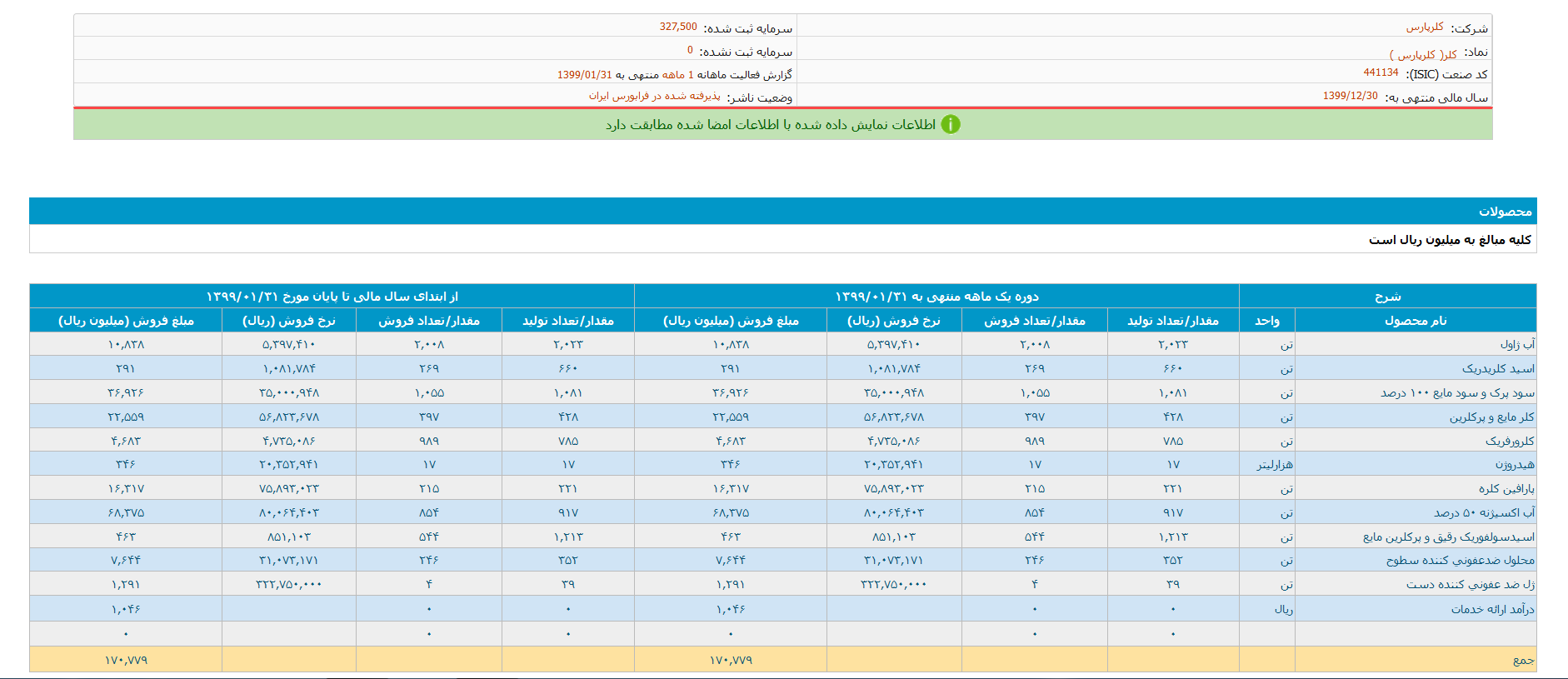This screenshot has width=1568, height=679.
Task: Open the company name link 'کلرپارس'
Action: click(x=1425, y=27)
